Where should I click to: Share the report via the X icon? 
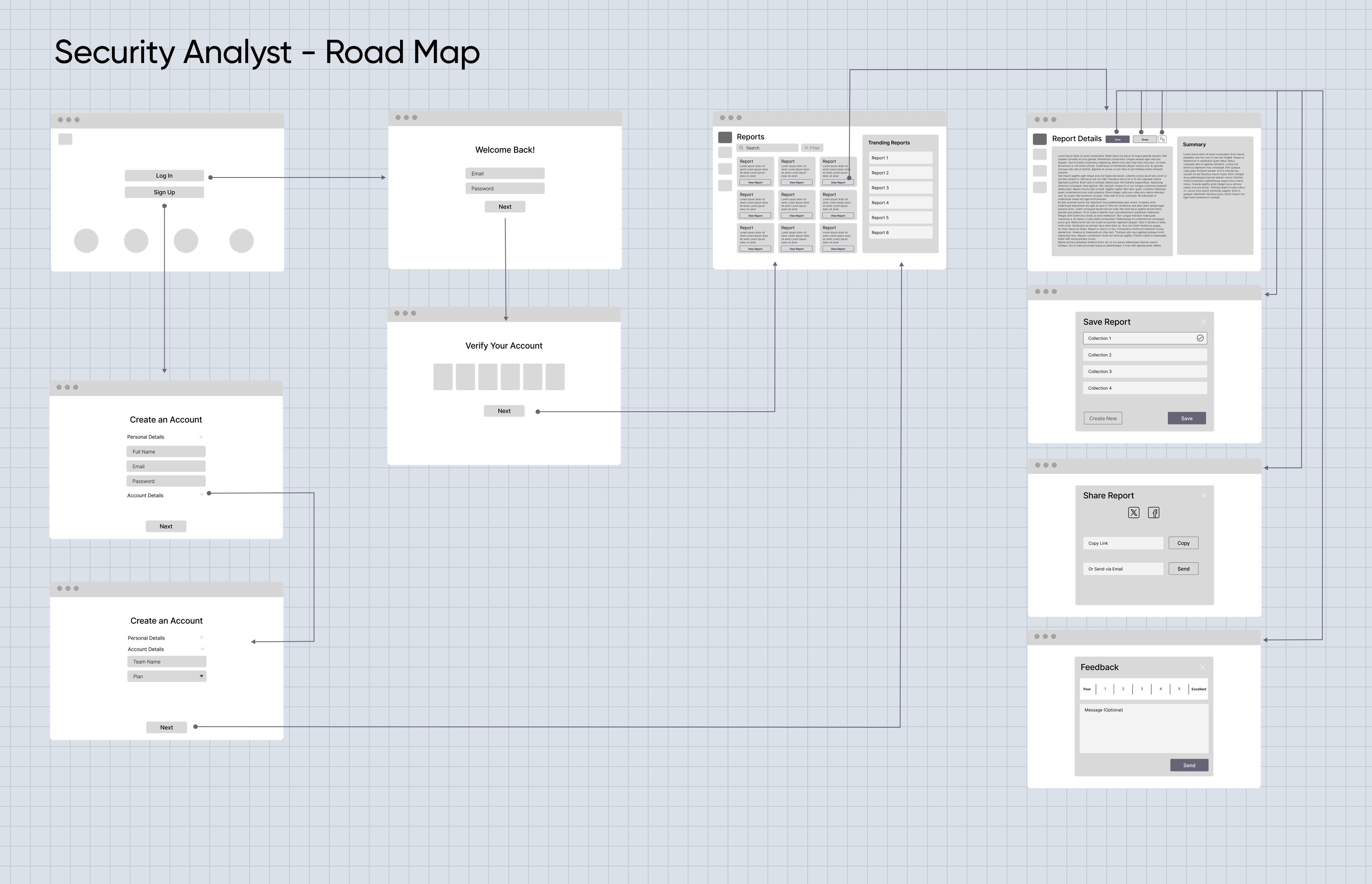click(1134, 513)
